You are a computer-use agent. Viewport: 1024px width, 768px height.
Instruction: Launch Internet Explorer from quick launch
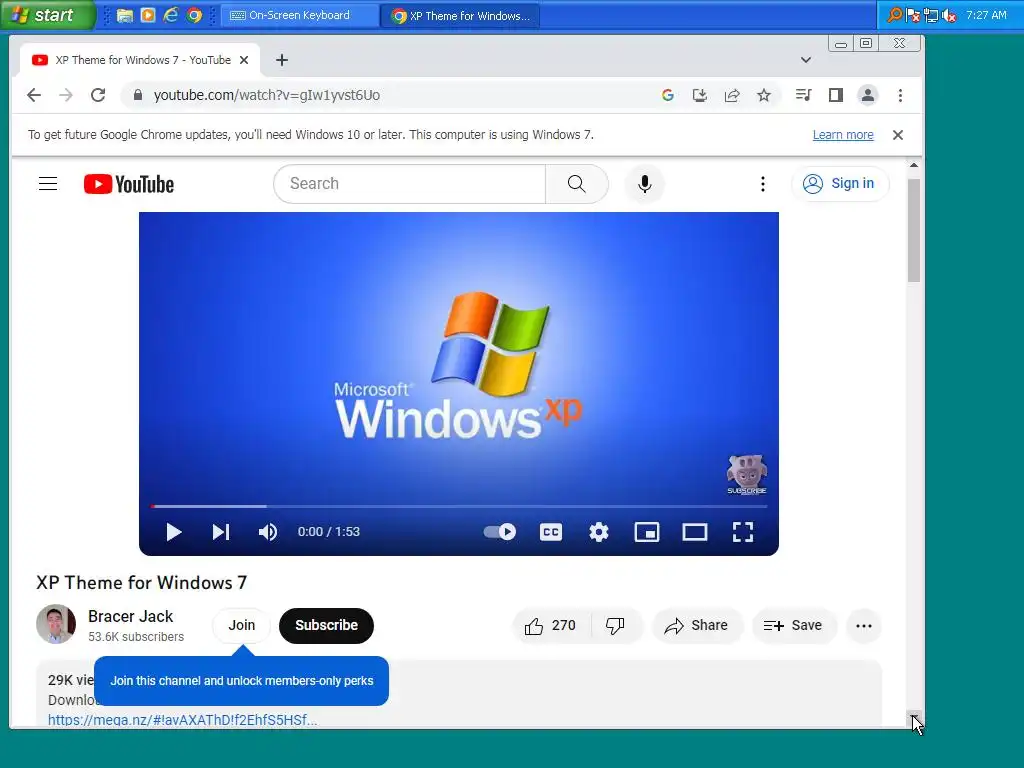[170, 15]
